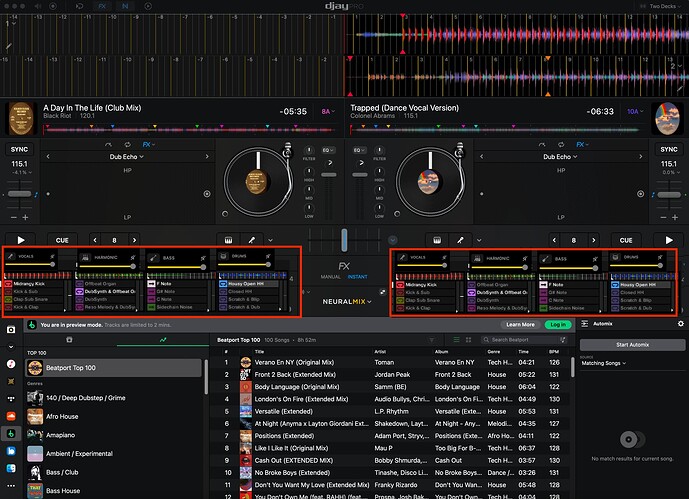Mute the Harmonic stem on the right deck
689x499 pixels.
pyautogui.click(x=525, y=258)
